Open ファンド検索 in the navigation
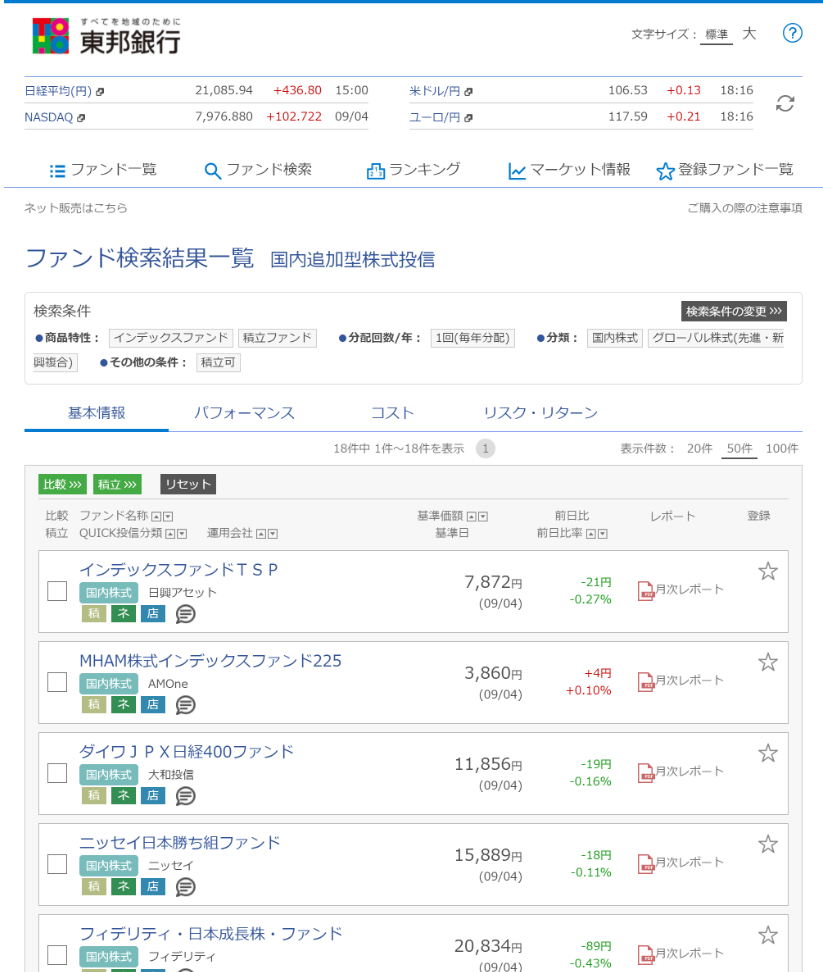Screen dimensions: 823x972 pos(258,170)
